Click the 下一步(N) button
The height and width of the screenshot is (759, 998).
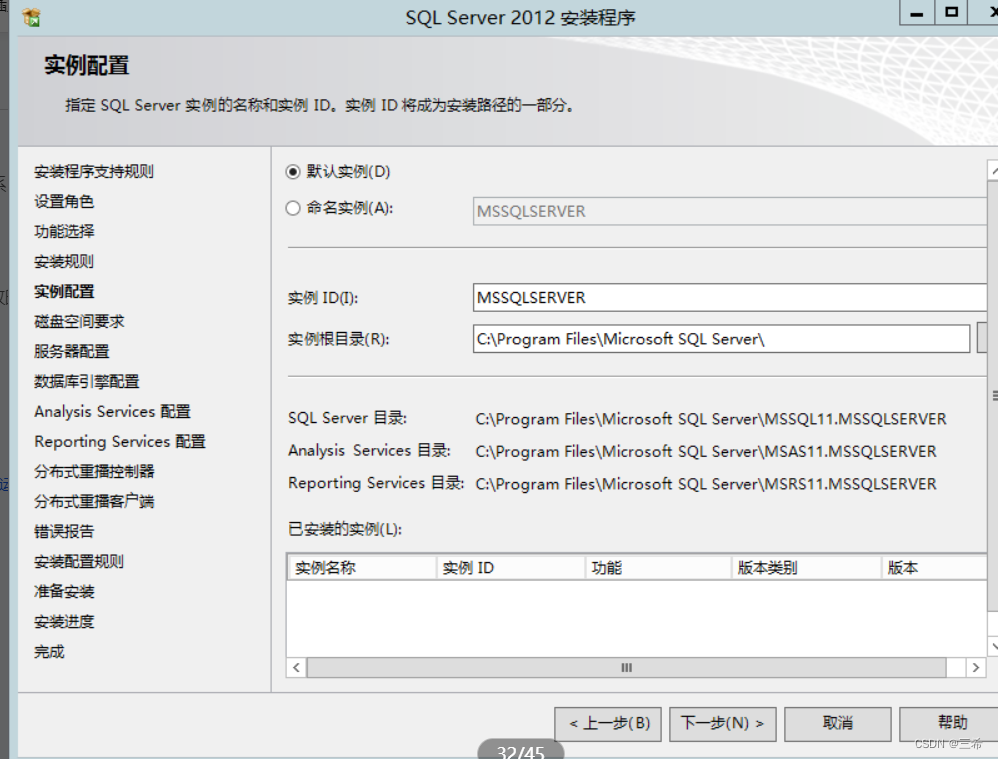pyautogui.click(x=722, y=724)
